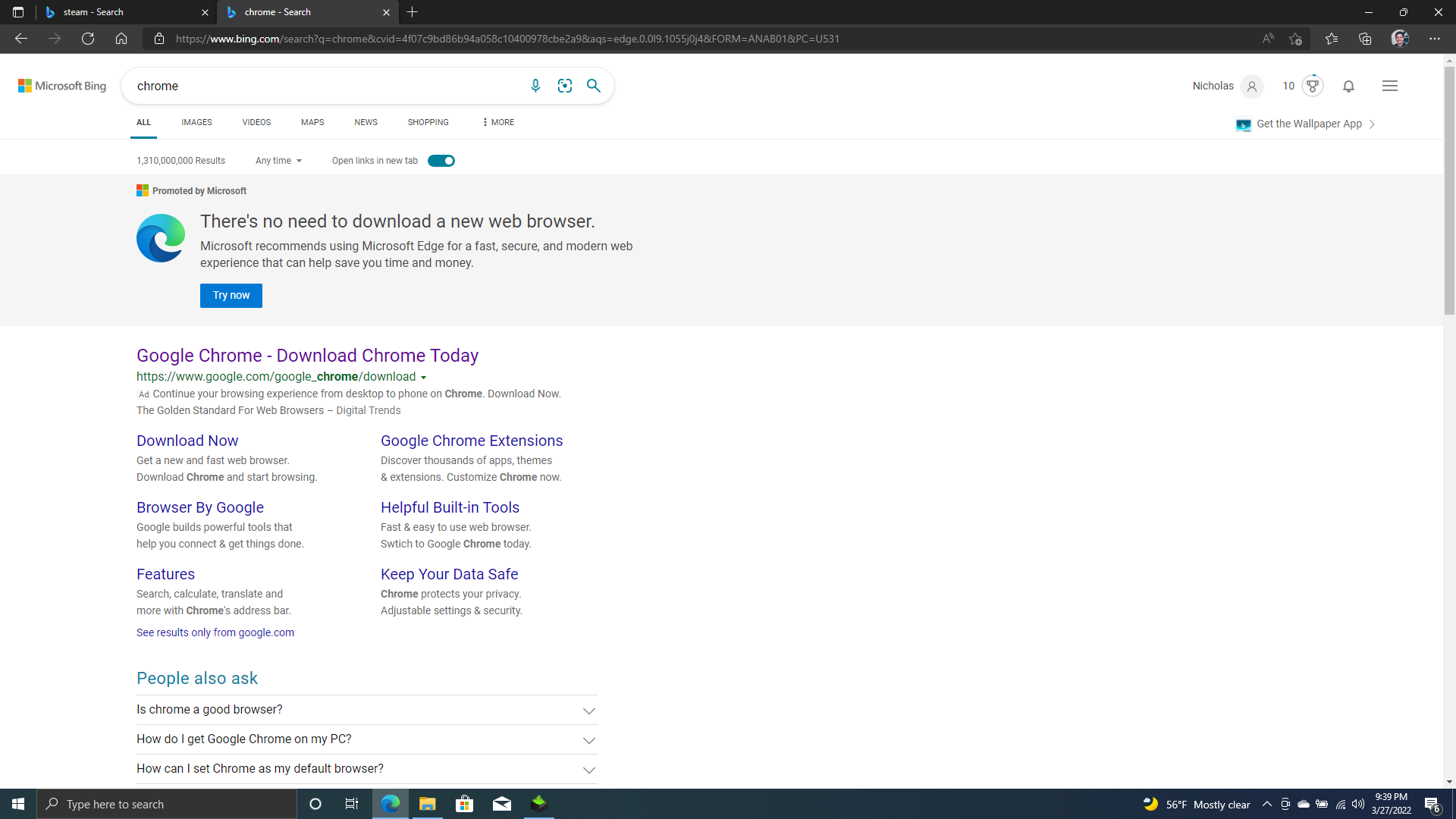Open Bing hamburger menu
Screen dimensions: 1456x819
click(x=1389, y=86)
